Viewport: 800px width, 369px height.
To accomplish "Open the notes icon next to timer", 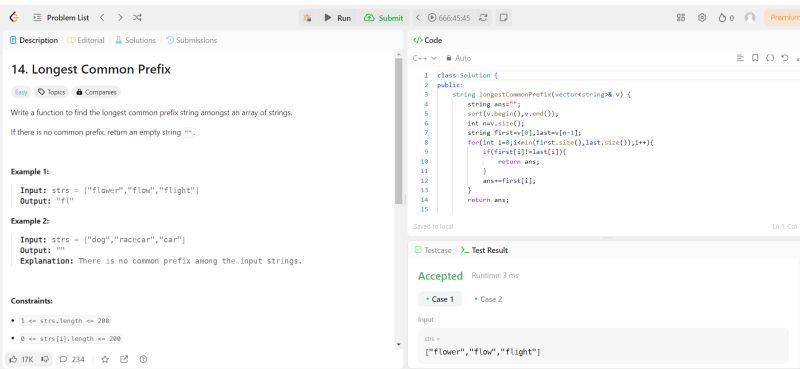I will [503, 18].
